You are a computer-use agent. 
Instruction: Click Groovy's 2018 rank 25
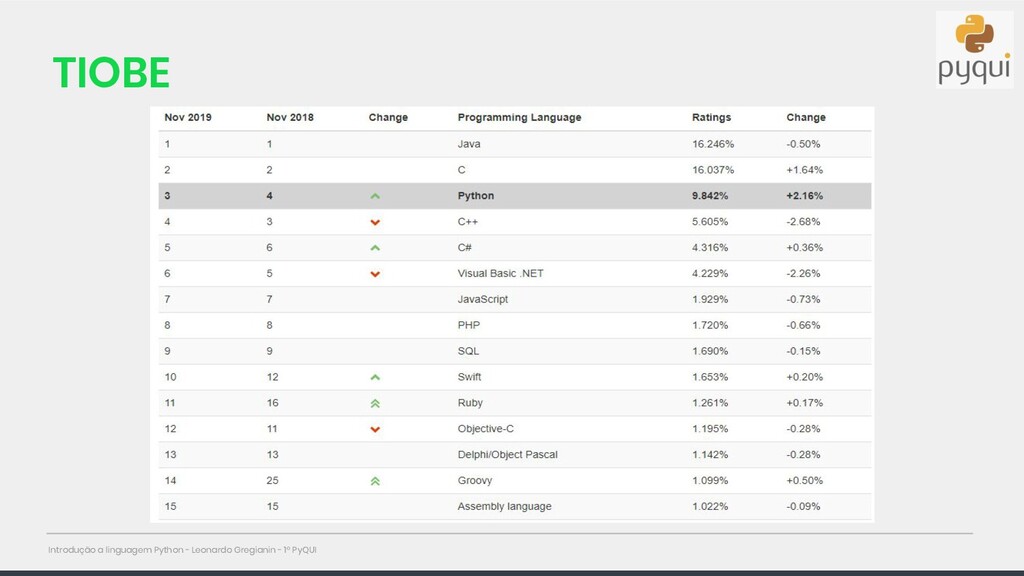coord(272,480)
